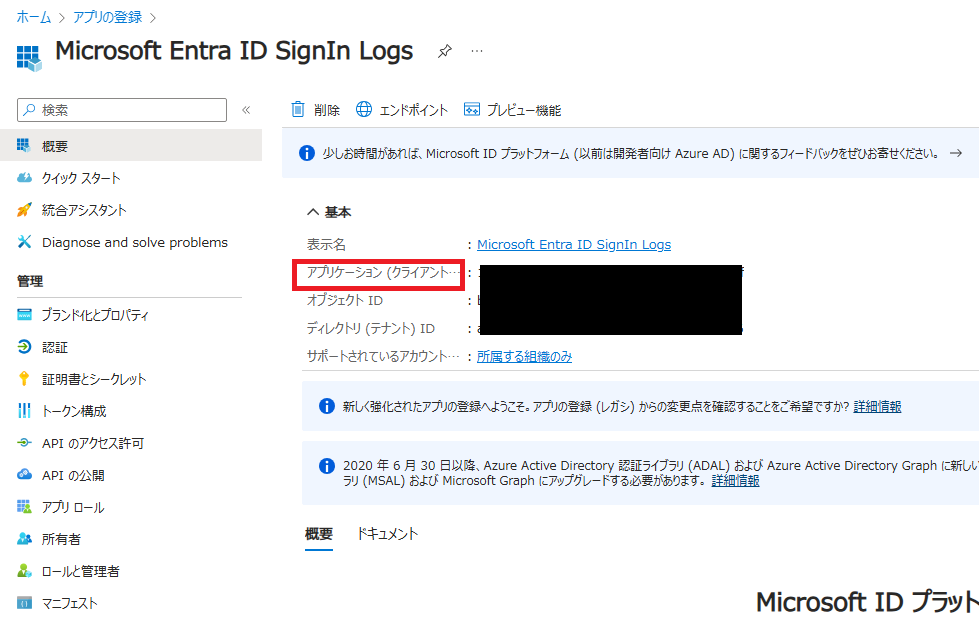Select アプリ ロール in the sidebar

pyautogui.click(x=73, y=507)
